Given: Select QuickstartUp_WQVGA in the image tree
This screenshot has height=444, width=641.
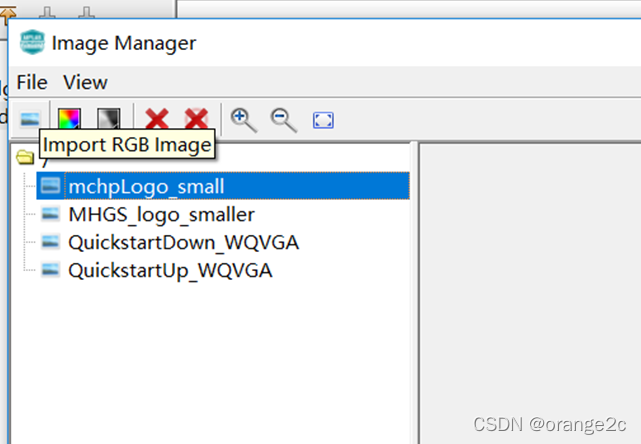Looking at the screenshot, I should click(x=170, y=271).
